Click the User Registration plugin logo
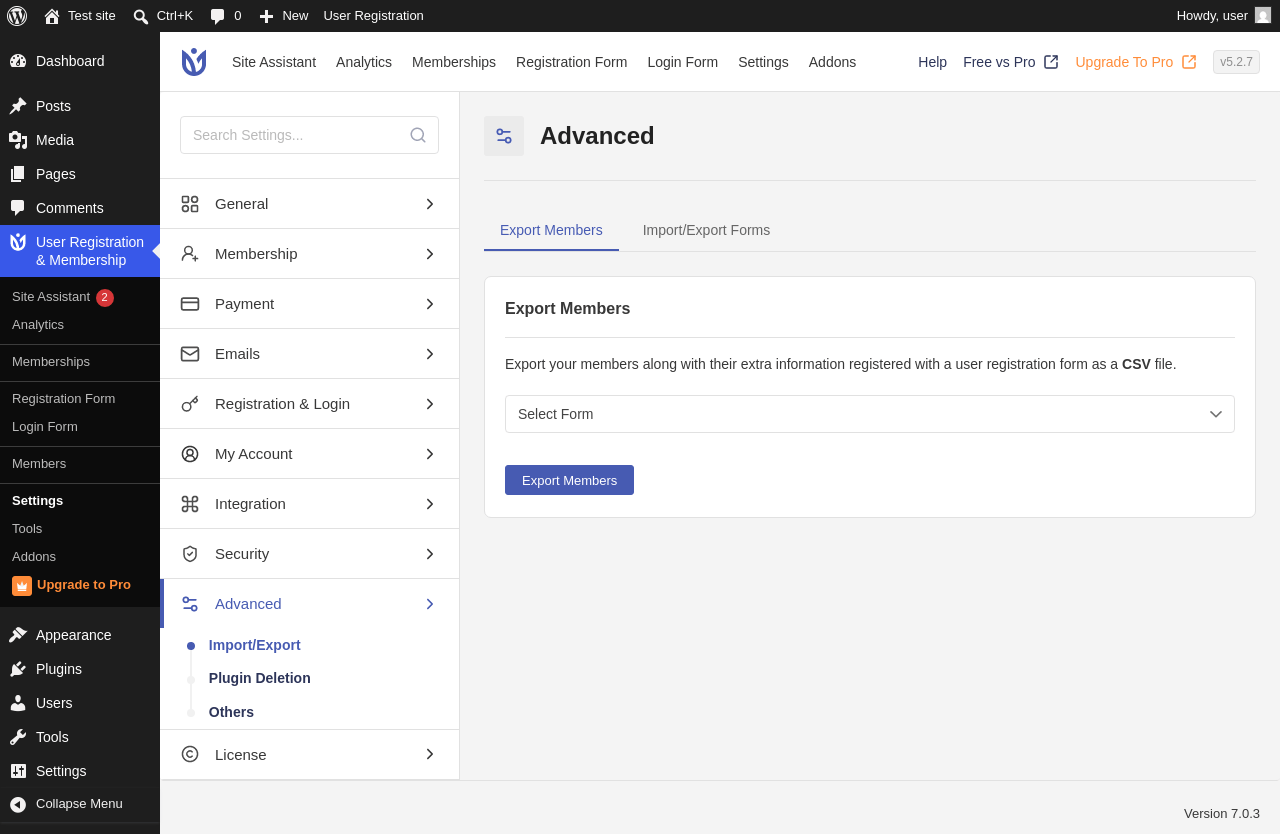1280x834 pixels. coord(194,62)
